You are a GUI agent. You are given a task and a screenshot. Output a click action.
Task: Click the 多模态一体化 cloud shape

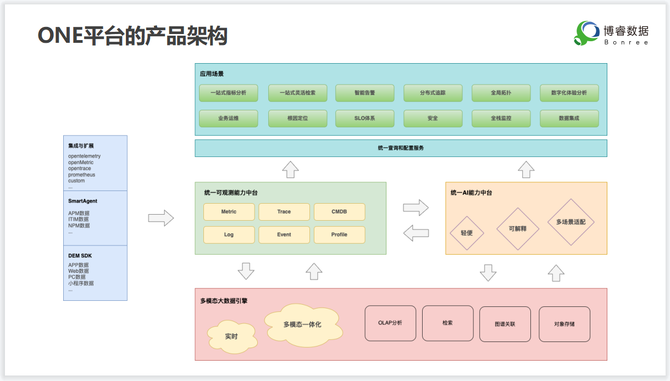(303, 325)
